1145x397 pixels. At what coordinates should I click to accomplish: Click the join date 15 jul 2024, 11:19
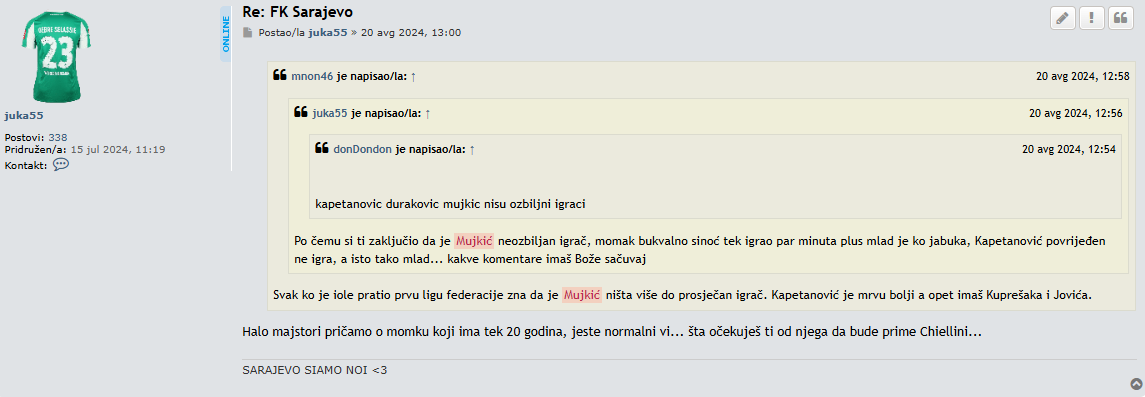pyautogui.click(x=118, y=149)
